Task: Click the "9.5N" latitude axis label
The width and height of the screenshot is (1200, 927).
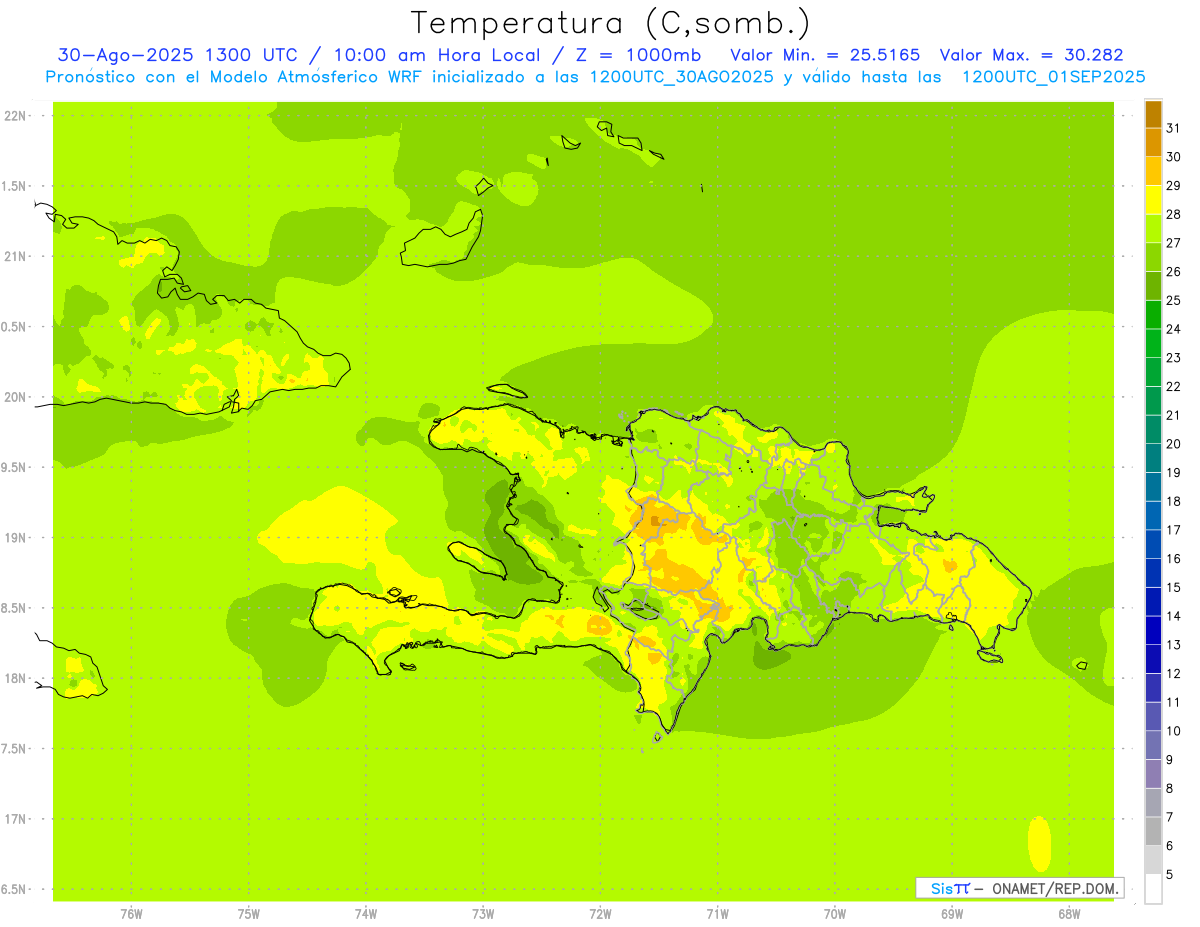Action: click(x=15, y=467)
